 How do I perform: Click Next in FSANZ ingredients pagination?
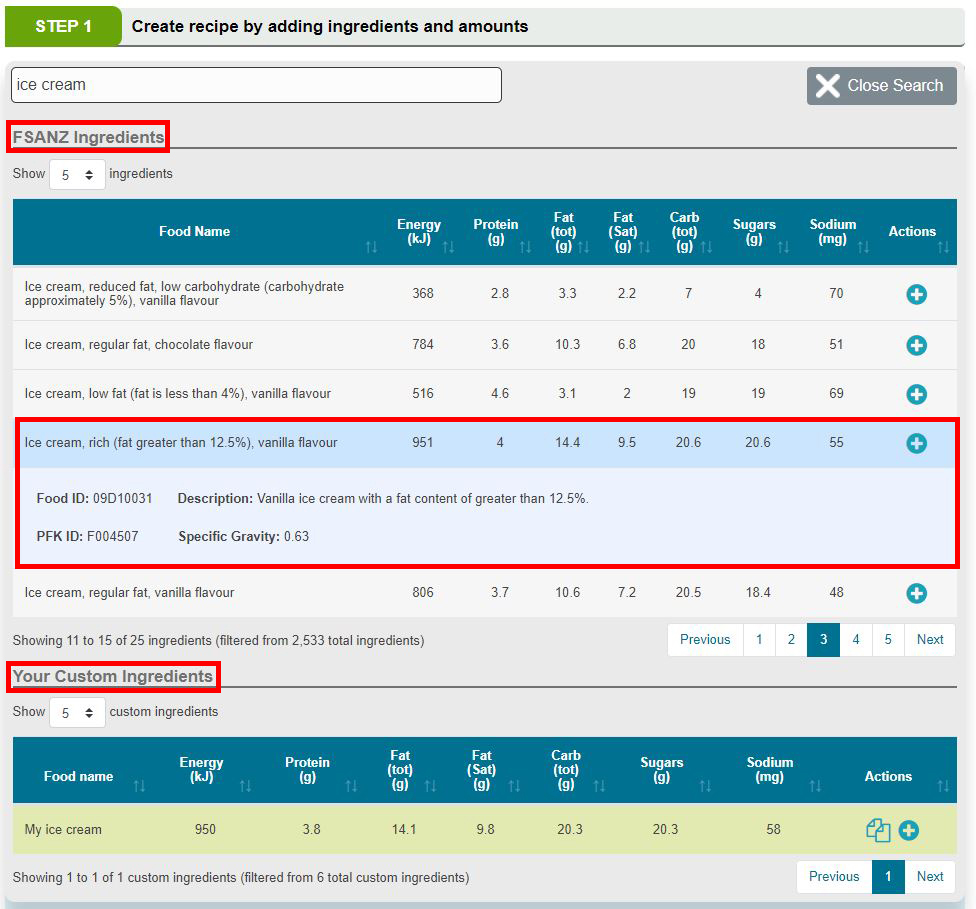click(929, 640)
